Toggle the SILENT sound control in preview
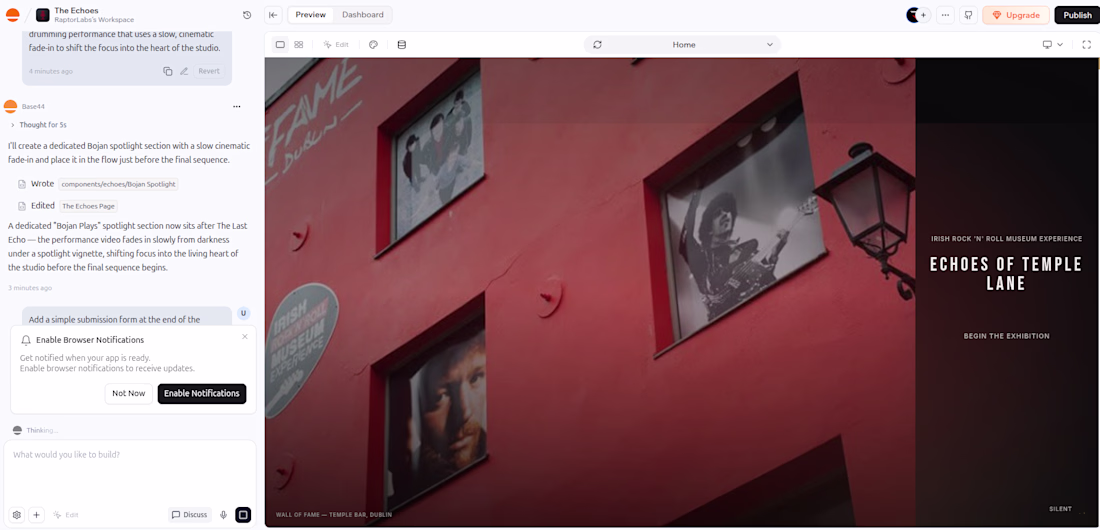The width and height of the screenshot is (1100, 530). [1060, 509]
